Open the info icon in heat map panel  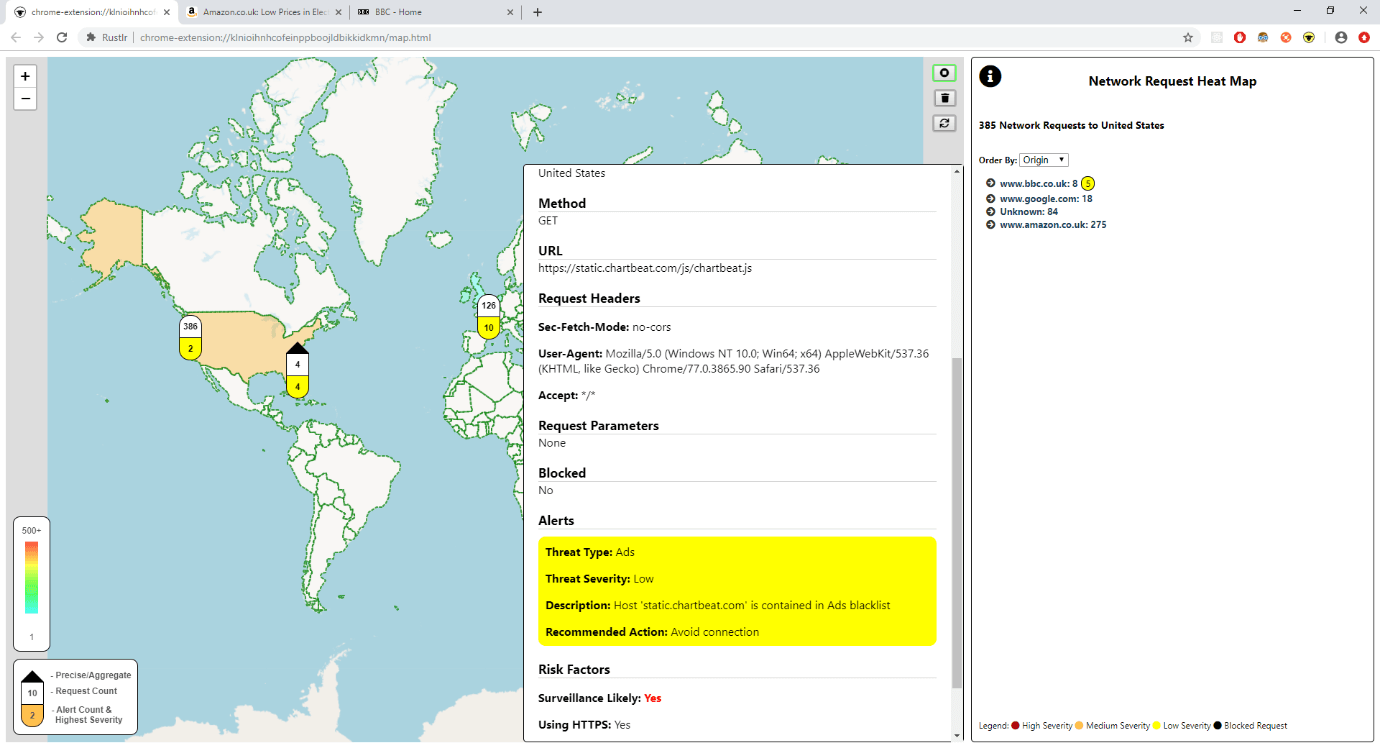click(990, 77)
